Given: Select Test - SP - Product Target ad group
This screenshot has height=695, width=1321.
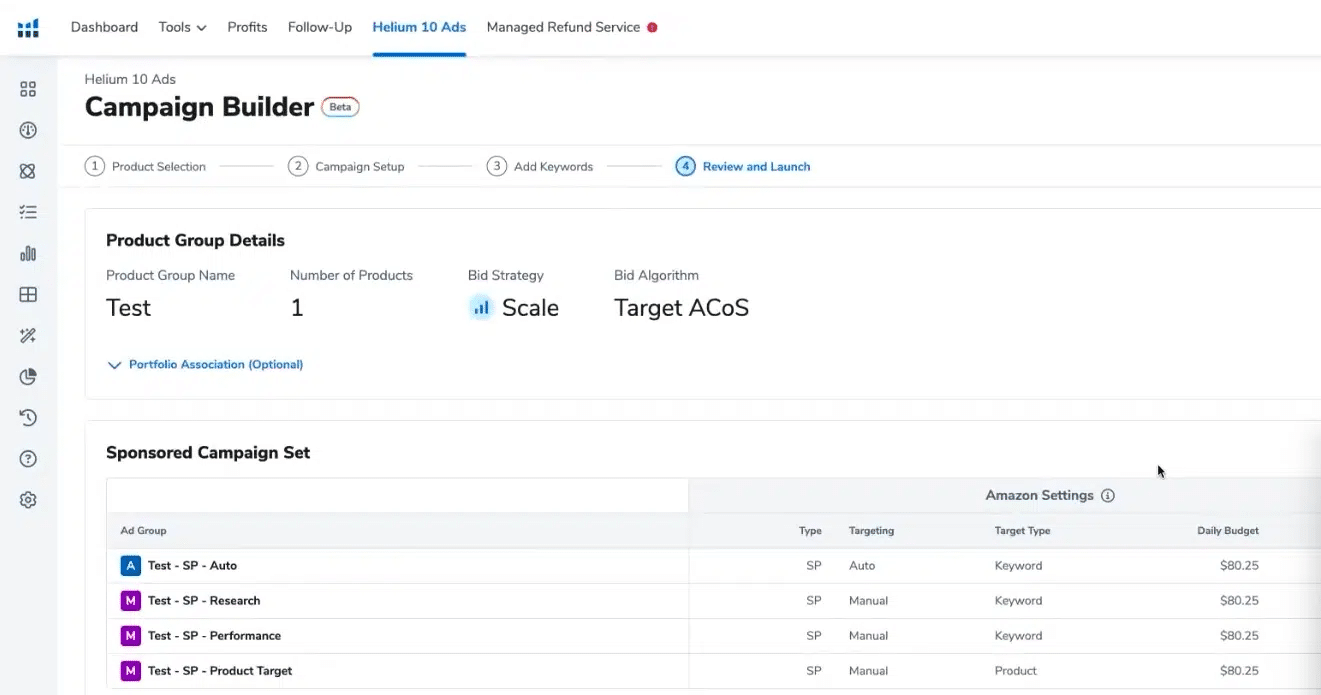Looking at the screenshot, I should tap(219, 671).
